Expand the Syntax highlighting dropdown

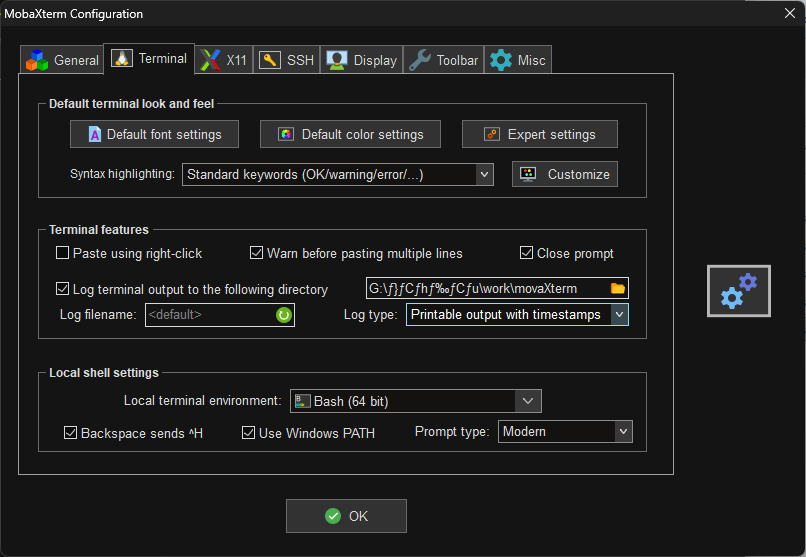(484, 174)
